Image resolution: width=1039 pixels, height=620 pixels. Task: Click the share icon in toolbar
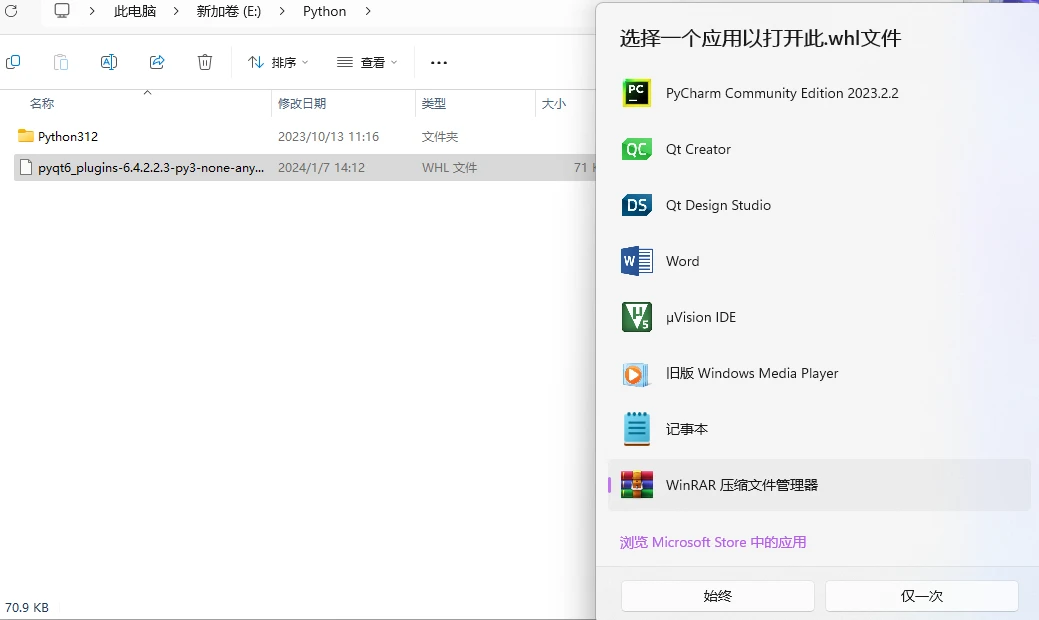click(157, 62)
